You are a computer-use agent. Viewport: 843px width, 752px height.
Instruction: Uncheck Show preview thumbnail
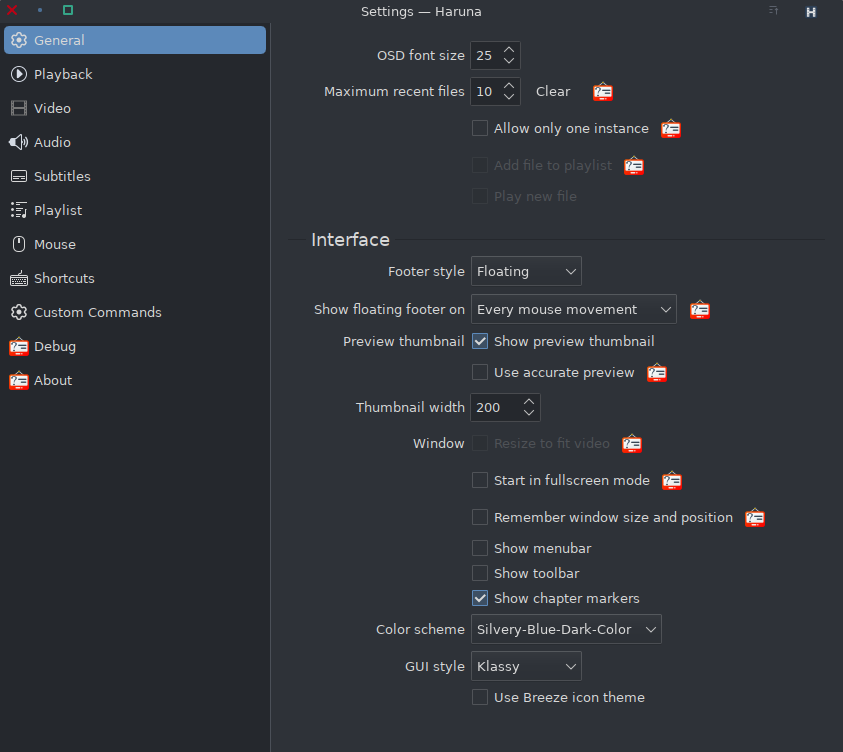(480, 341)
